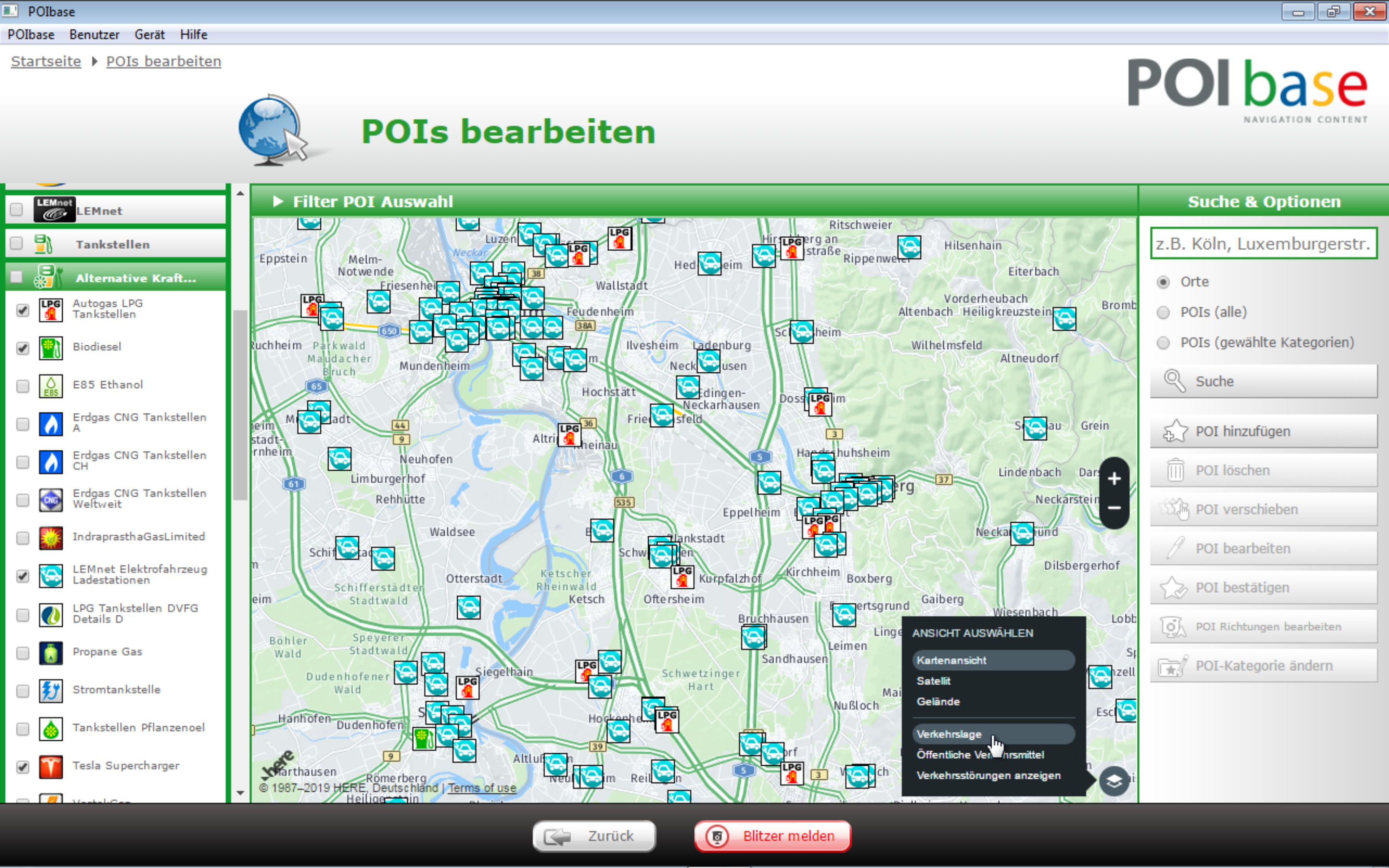Click the E85 Ethanol category icon
This screenshot has width=1389, height=868.
pyautogui.click(x=51, y=386)
